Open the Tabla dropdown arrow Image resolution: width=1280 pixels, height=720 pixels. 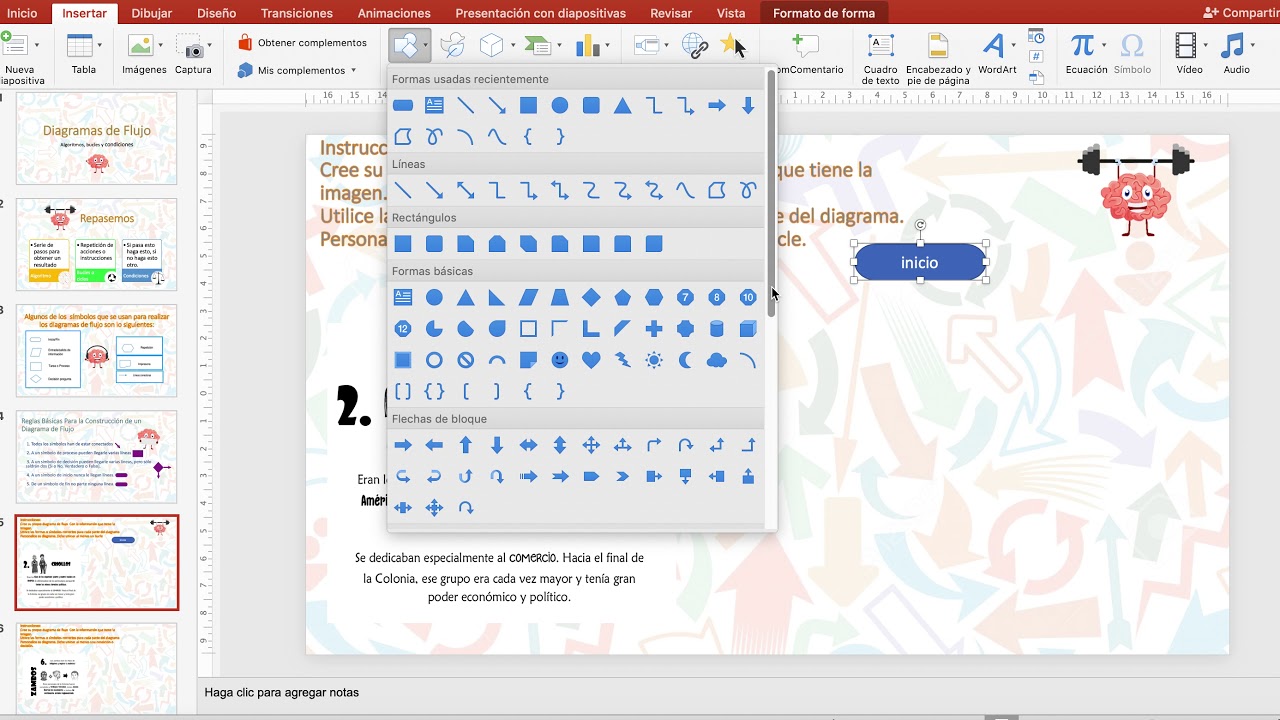coord(99,45)
